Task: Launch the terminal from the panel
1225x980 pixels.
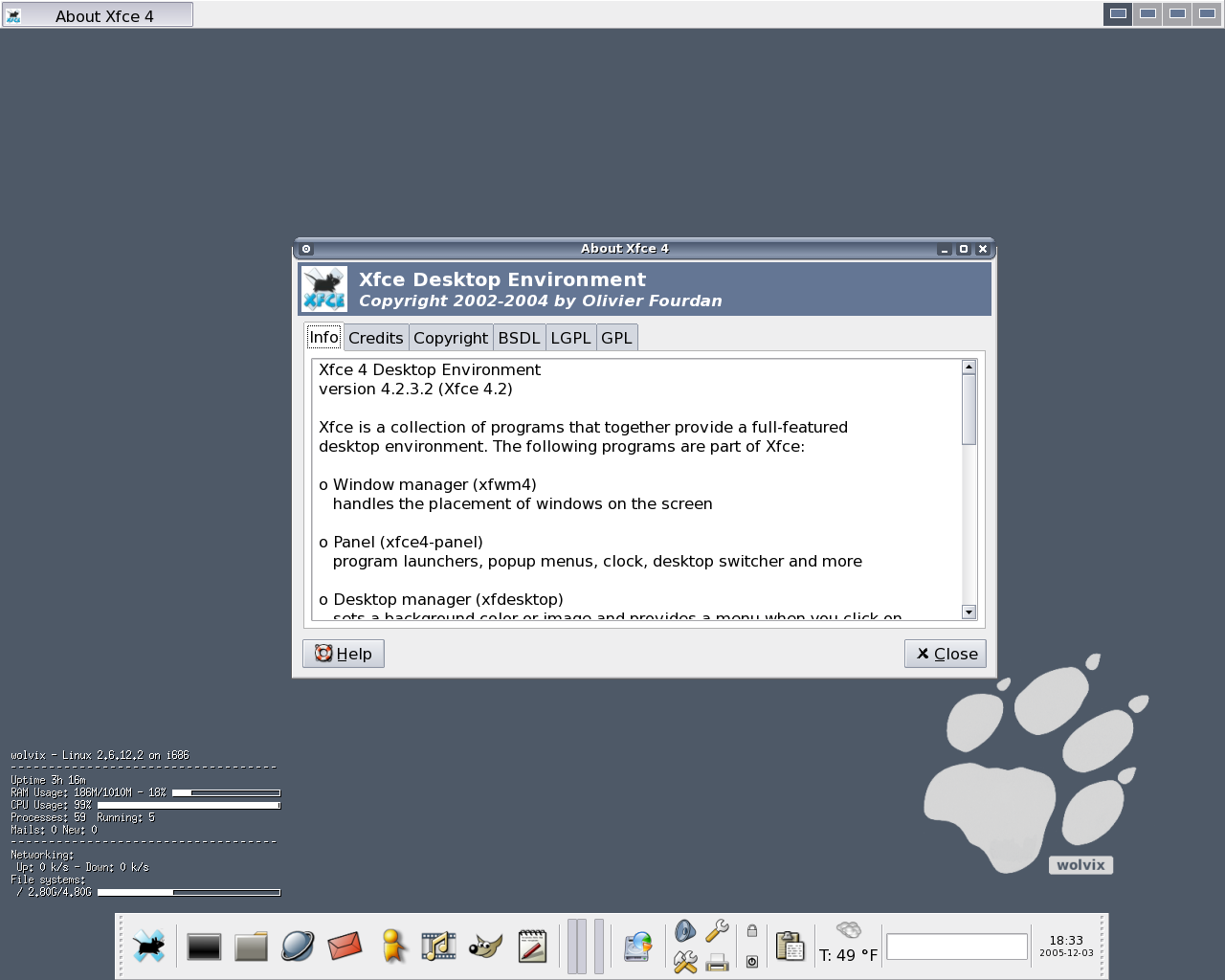Action: [204, 947]
